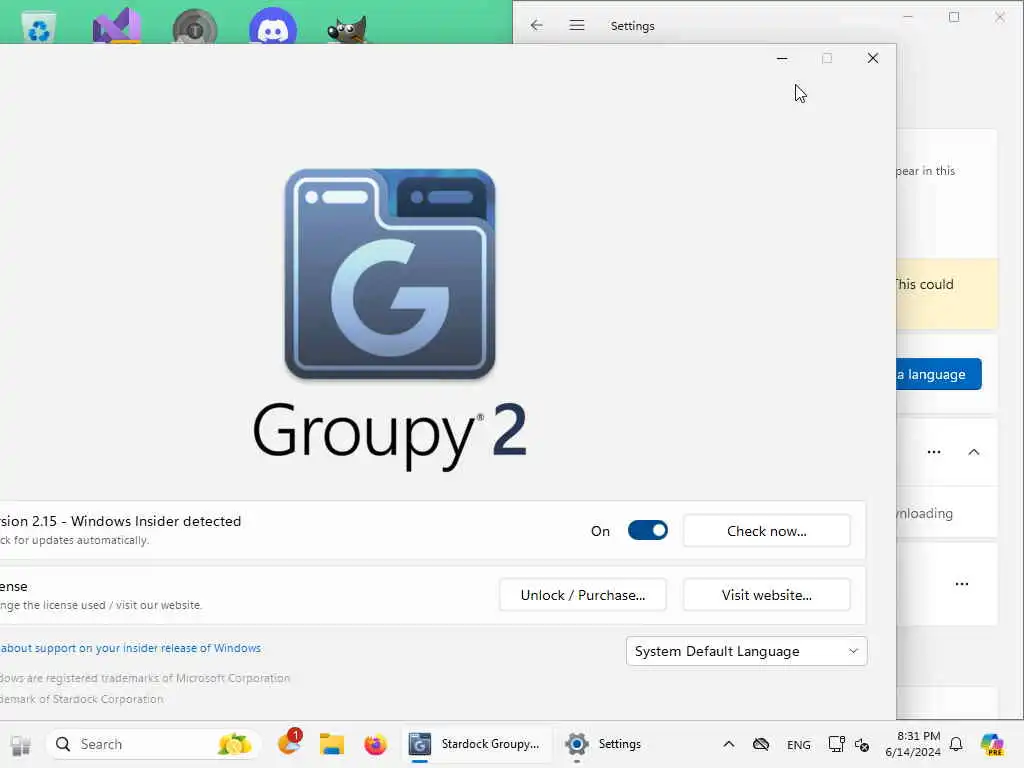The width and height of the screenshot is (1024, 768).
Task: Turn off automatic update checking toggle
Action: click(x=647, y=530)
